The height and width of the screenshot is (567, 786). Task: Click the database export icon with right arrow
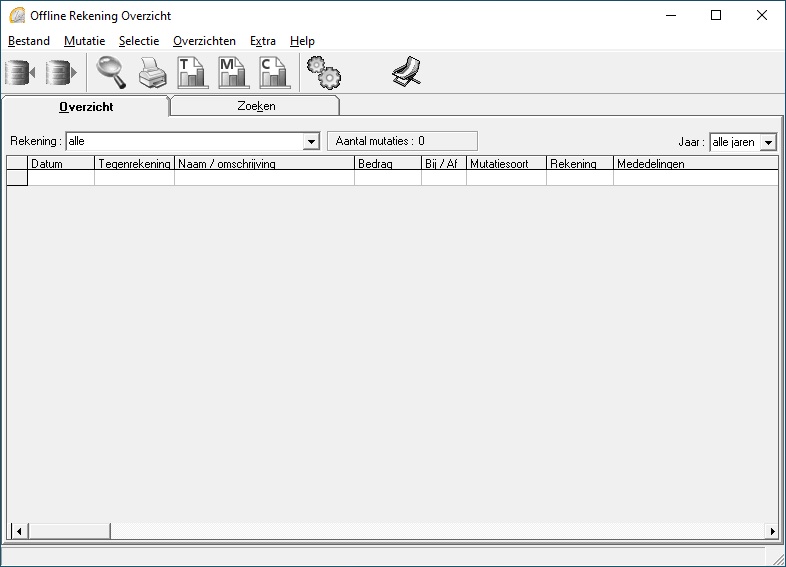pyautogui.click(x=62, y=73)
